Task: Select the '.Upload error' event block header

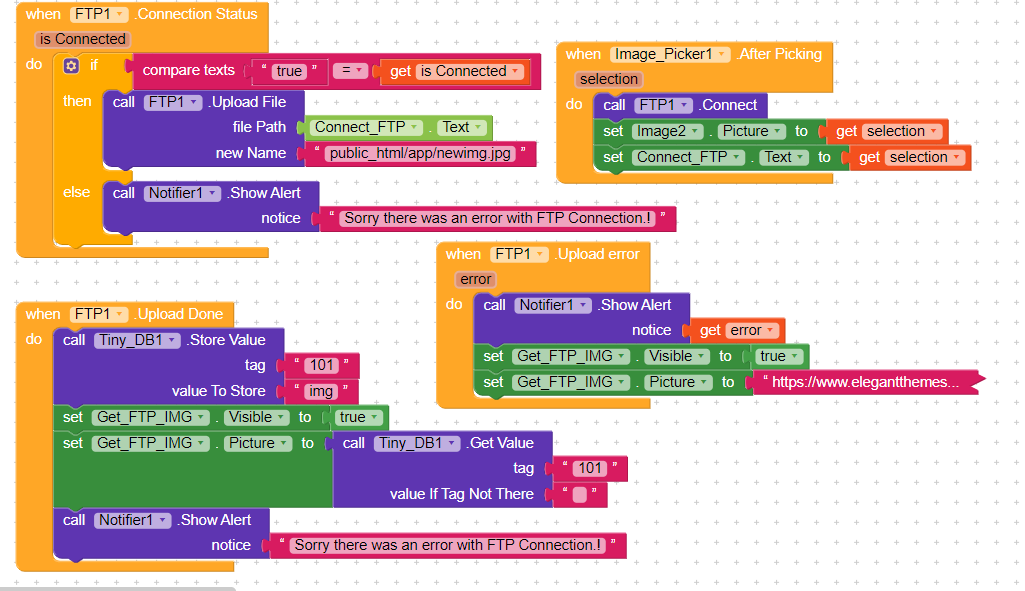Action: (x=597, y=254)
